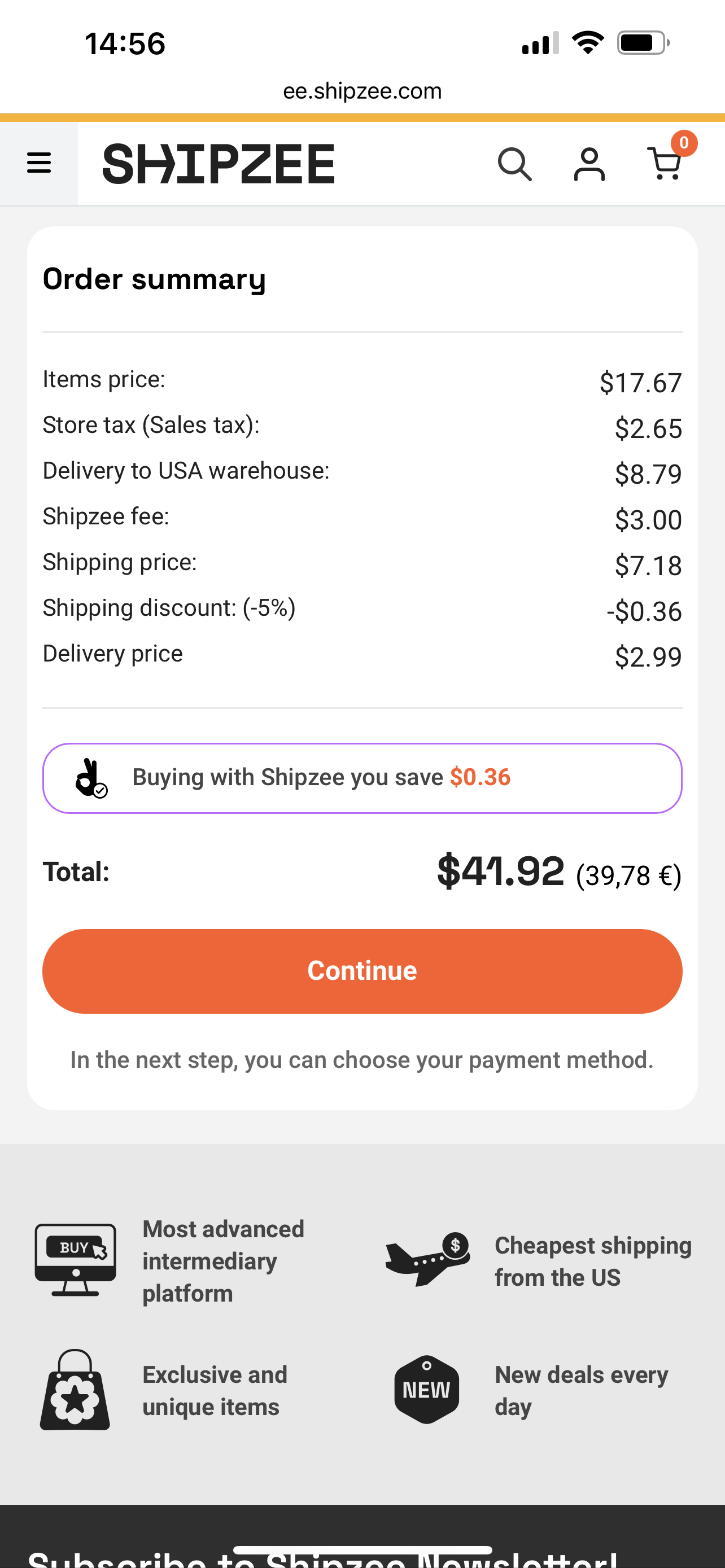Tap the savings banner showing $0.36
Screen dimensions: 725x1568
(362, 778)
